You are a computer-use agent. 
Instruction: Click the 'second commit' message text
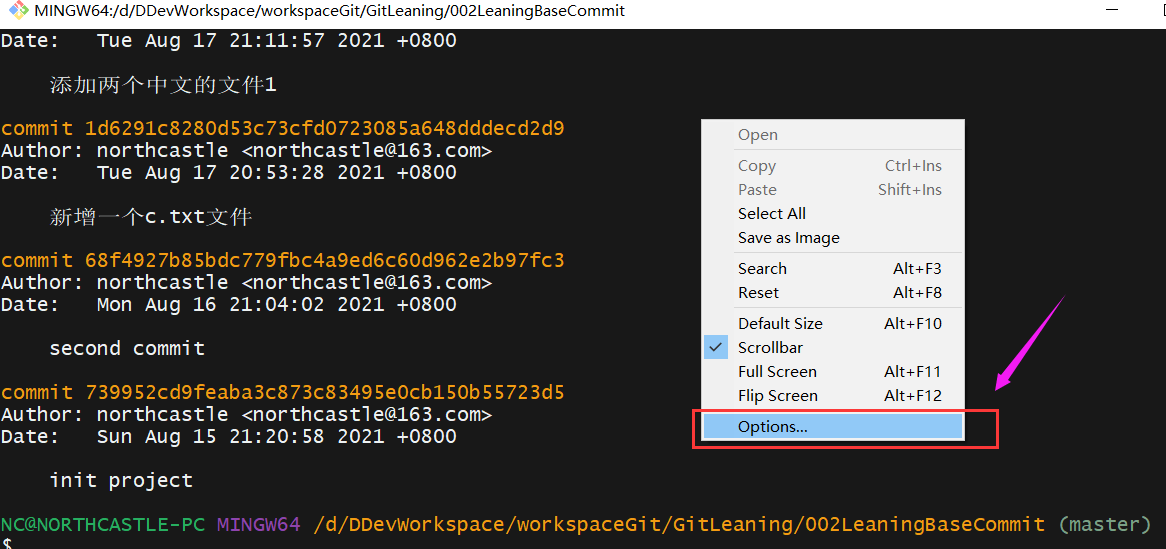coord(127,348)
